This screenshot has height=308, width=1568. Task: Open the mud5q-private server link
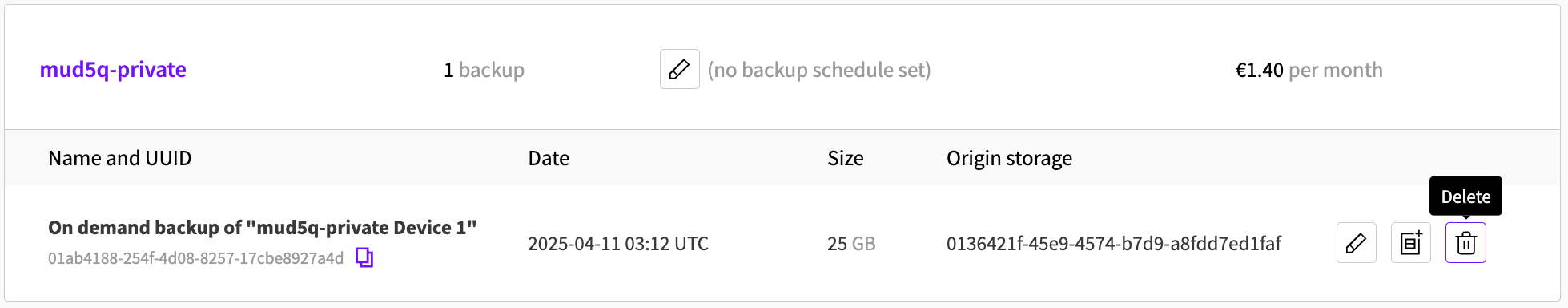113,70
